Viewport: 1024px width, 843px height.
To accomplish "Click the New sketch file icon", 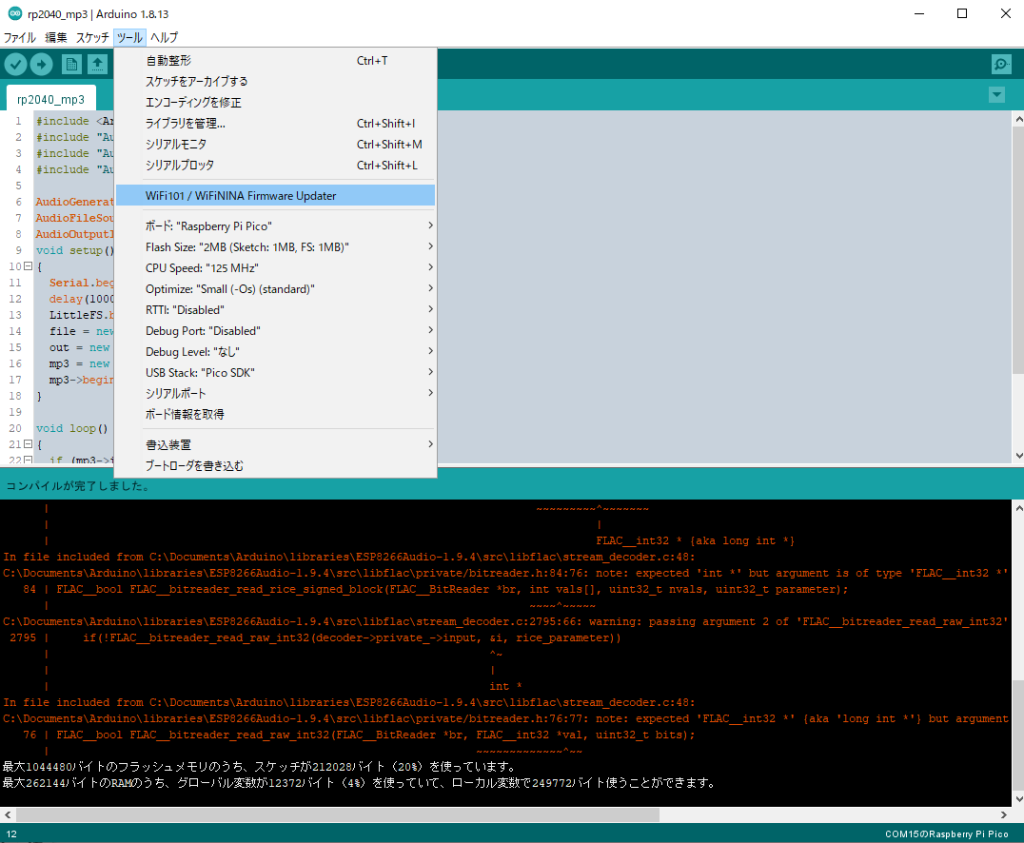I will point(72,64).
